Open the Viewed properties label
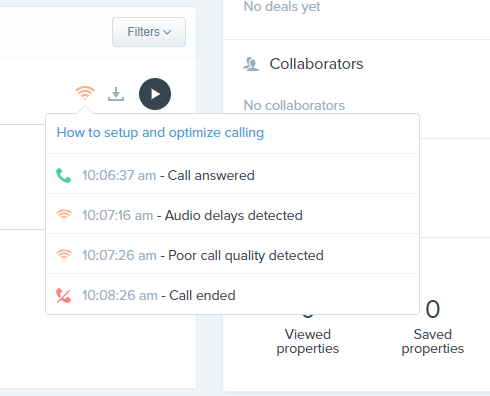Screen dimensions: 490x396 click(308, 341)
